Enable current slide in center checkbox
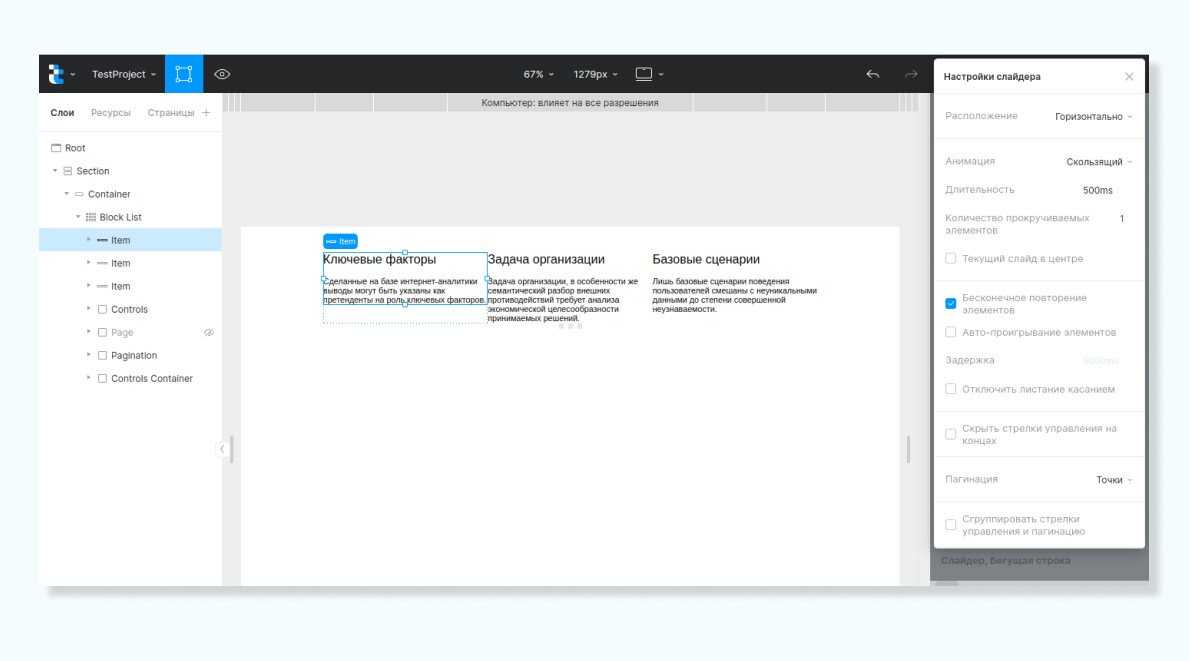The width and height of the screenshot is (1189, 661). click(x=950, y=258)
